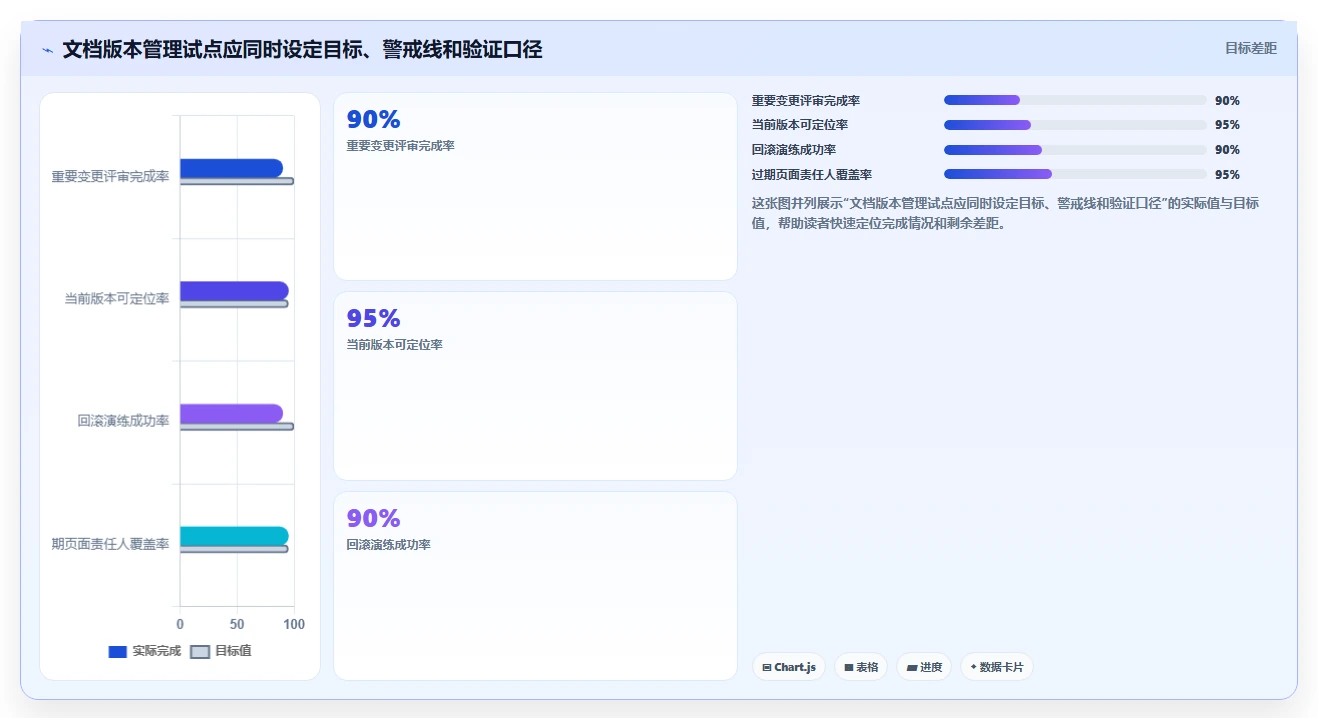Click the 过期页面责任人覆盖率 progress row label
The width and height of the screenshot is (1318, 718).
point(811,175)
